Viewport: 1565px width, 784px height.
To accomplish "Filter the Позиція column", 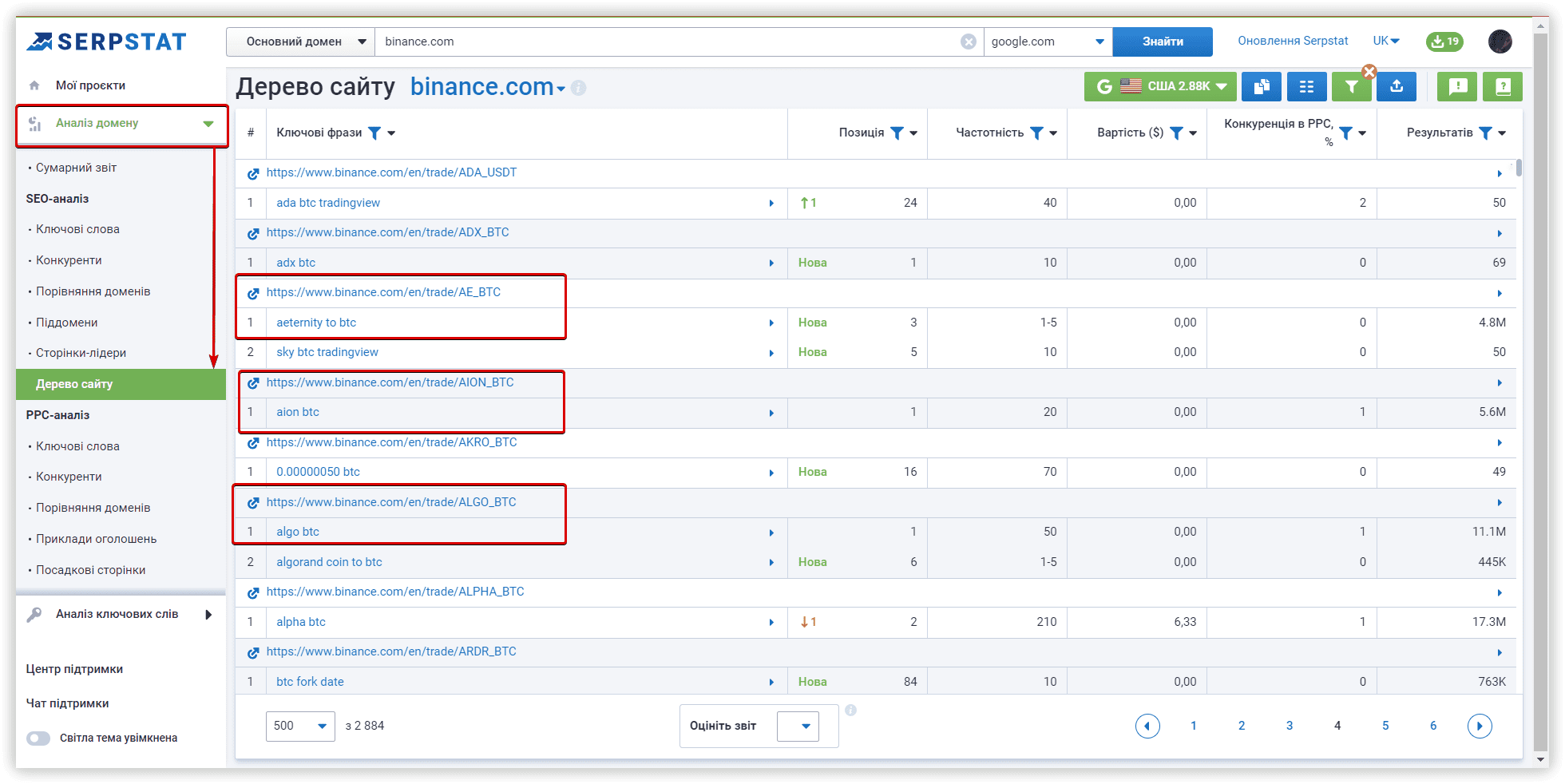I will tap(897, 133).
